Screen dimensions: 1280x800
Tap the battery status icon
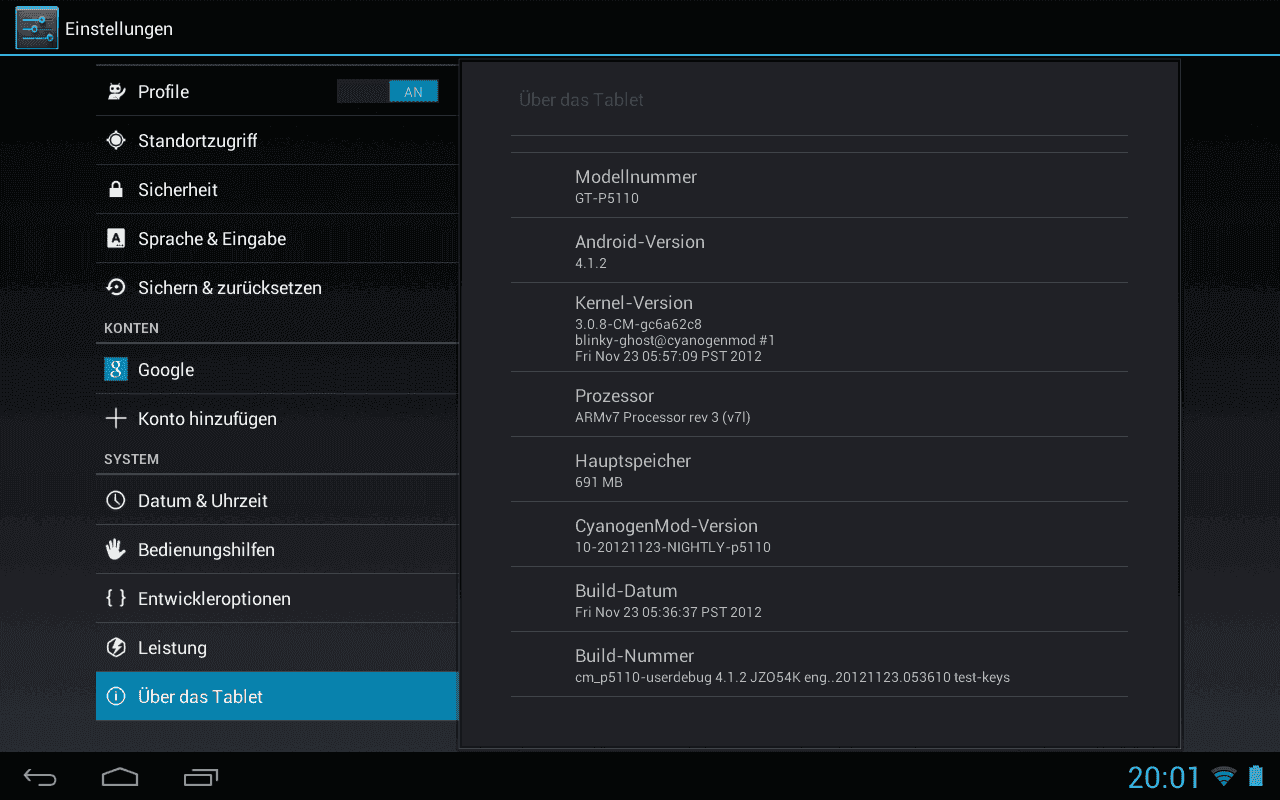point(1256,776)
